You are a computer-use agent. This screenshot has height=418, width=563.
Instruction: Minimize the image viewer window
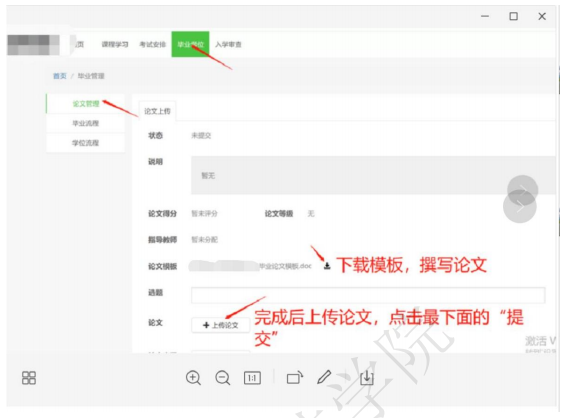click(x=485, y=16)
